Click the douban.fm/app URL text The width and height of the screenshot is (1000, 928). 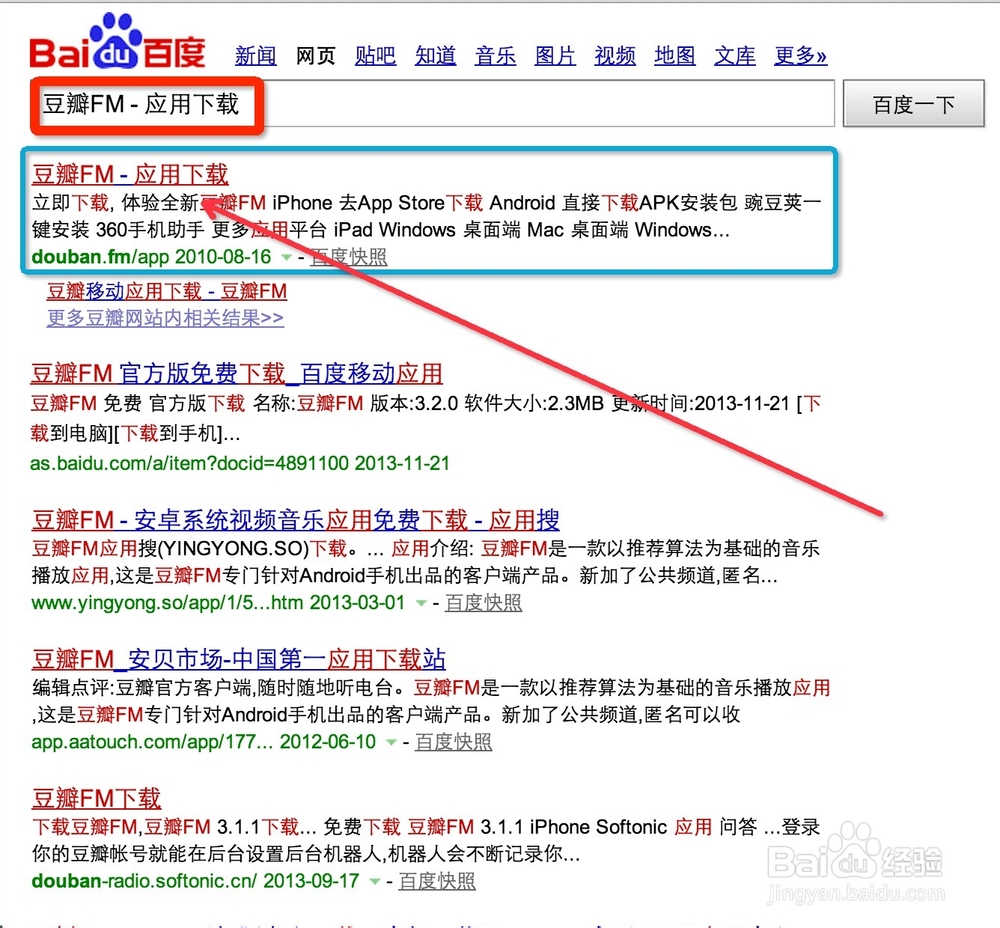100,257
